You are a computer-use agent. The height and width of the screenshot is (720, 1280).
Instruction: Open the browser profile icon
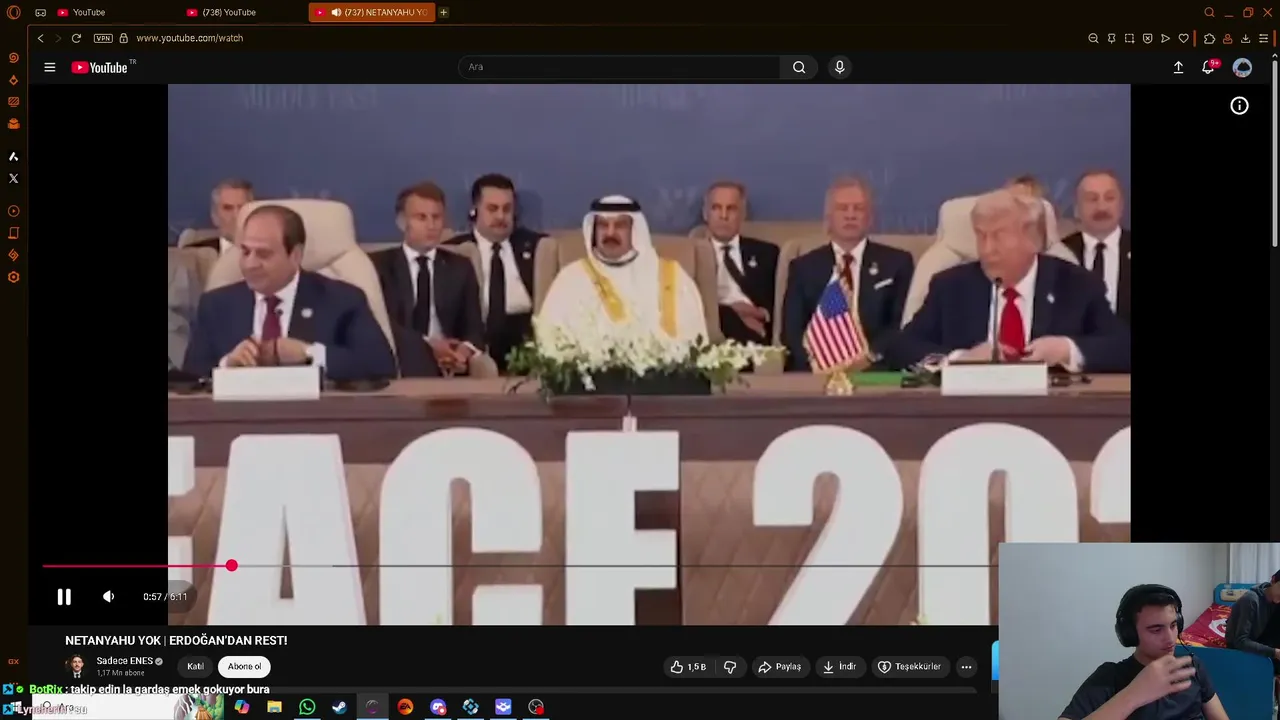[1227, 38]
